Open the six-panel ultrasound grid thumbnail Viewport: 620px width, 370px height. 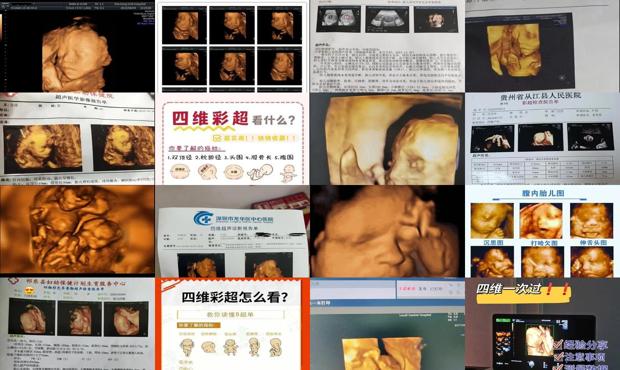tap(232, 46)
